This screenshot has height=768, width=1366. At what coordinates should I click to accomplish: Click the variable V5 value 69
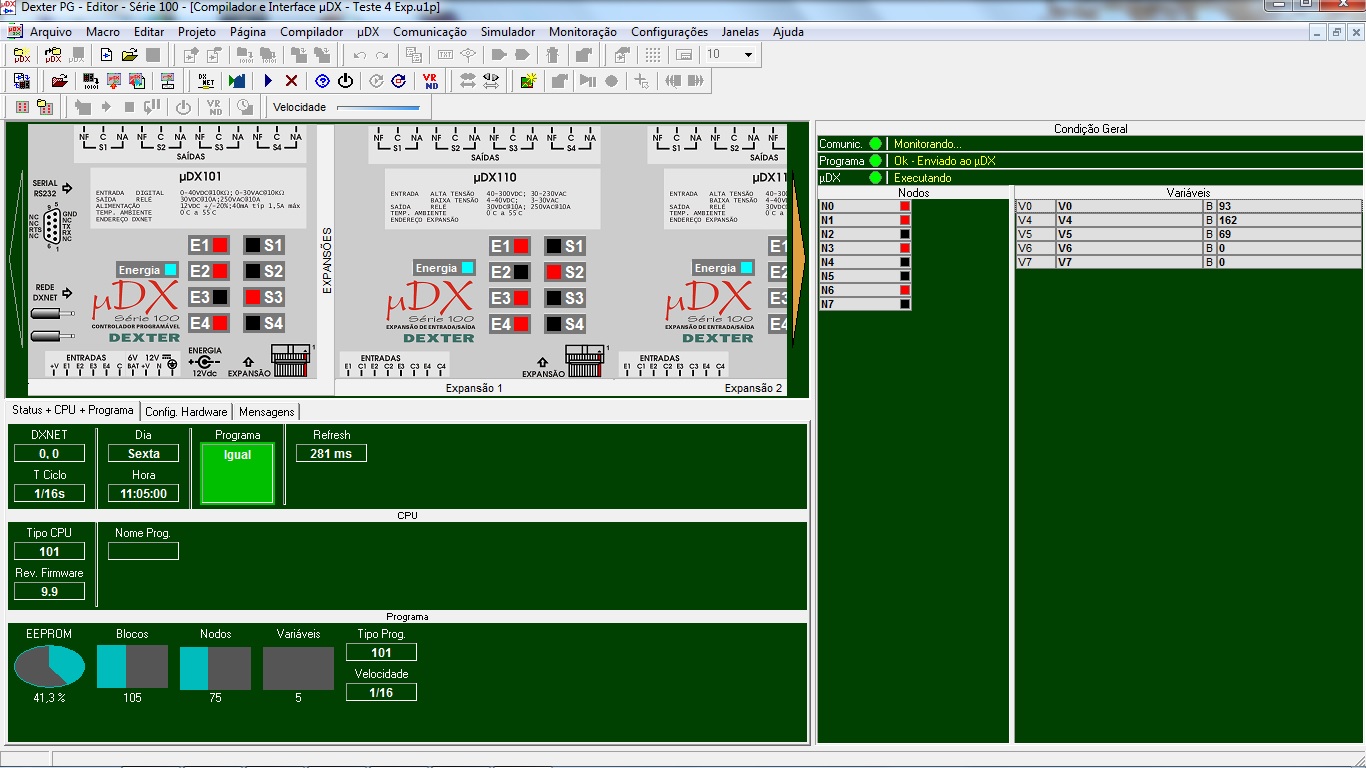point(1289,234)
